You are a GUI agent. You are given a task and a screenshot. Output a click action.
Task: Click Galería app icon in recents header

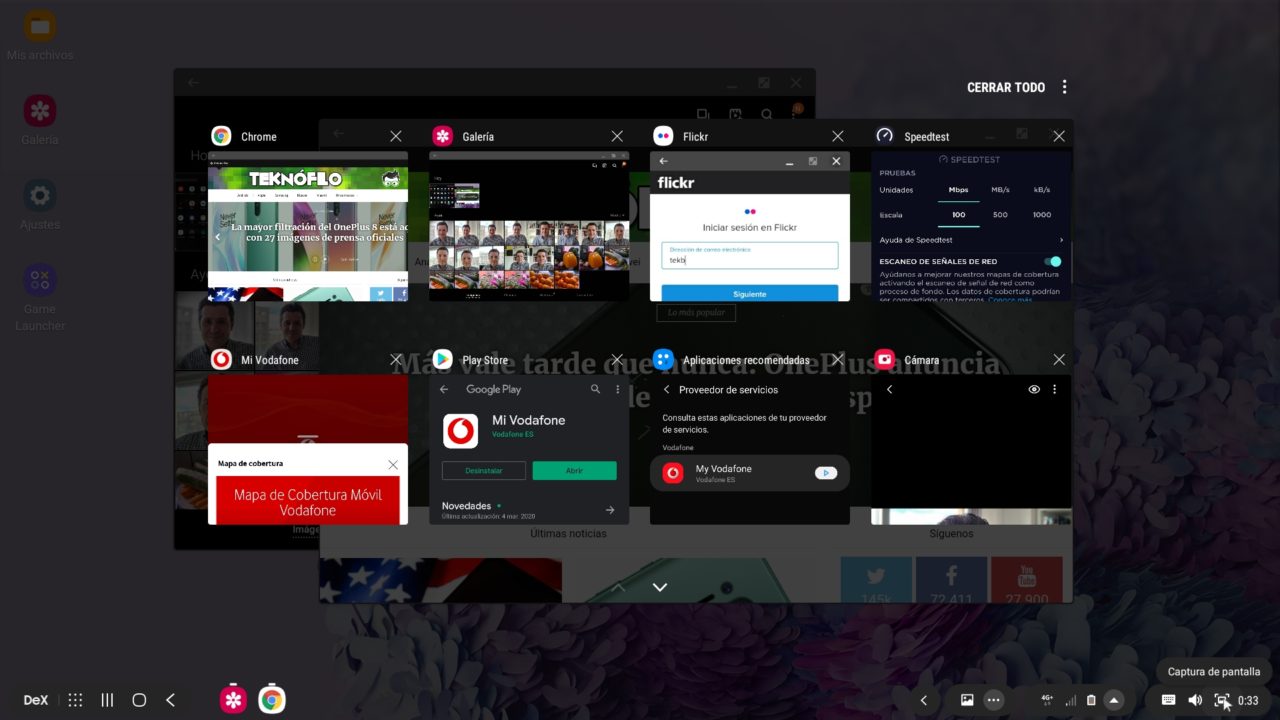tap(442, 136)
